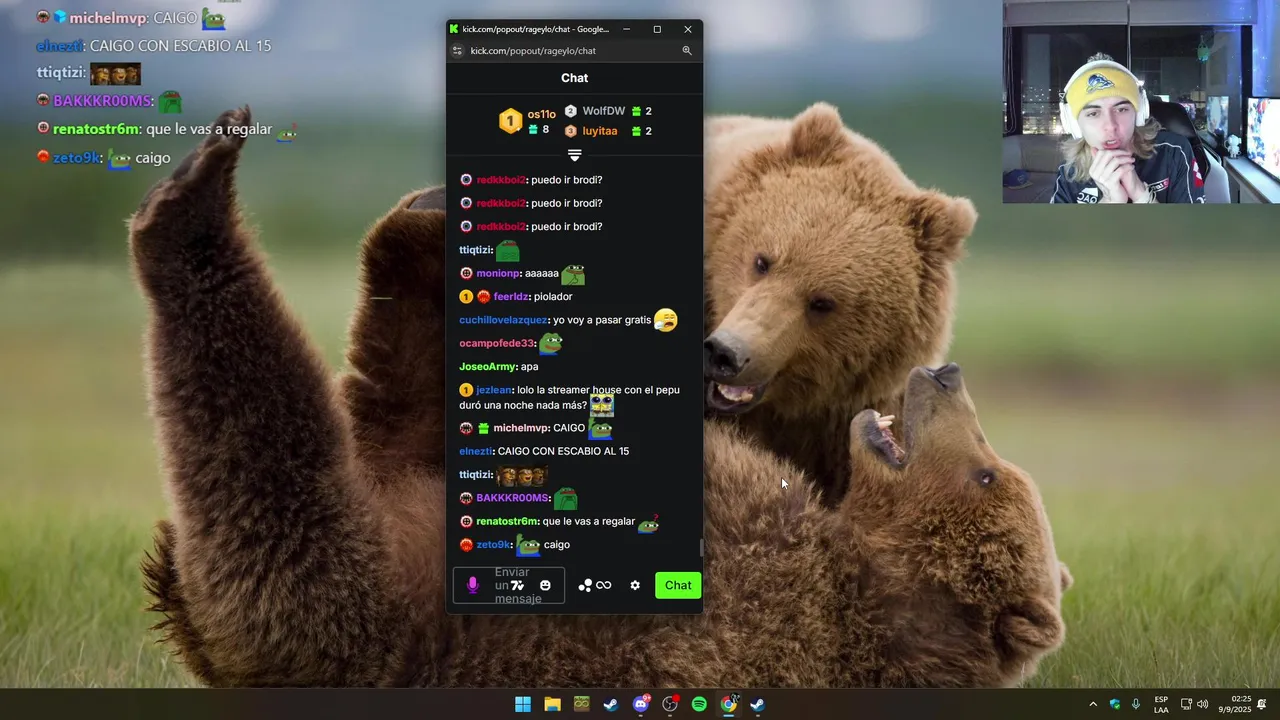Viewport: 1280px width, 720px height.
Task: Select leaderboard user WolfDW
Action: [x=603, y=111]
